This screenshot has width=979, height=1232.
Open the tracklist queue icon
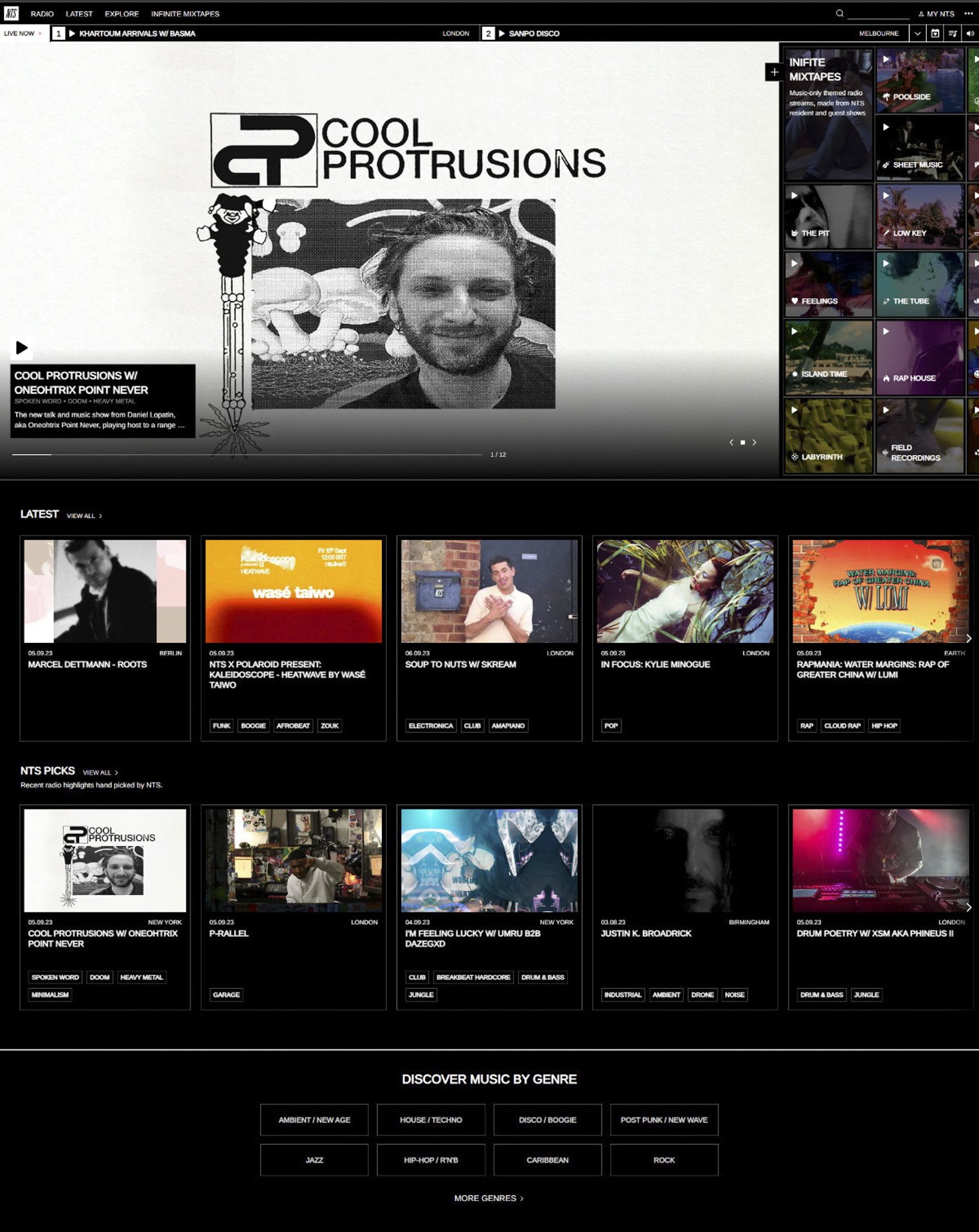pos(953,33)
